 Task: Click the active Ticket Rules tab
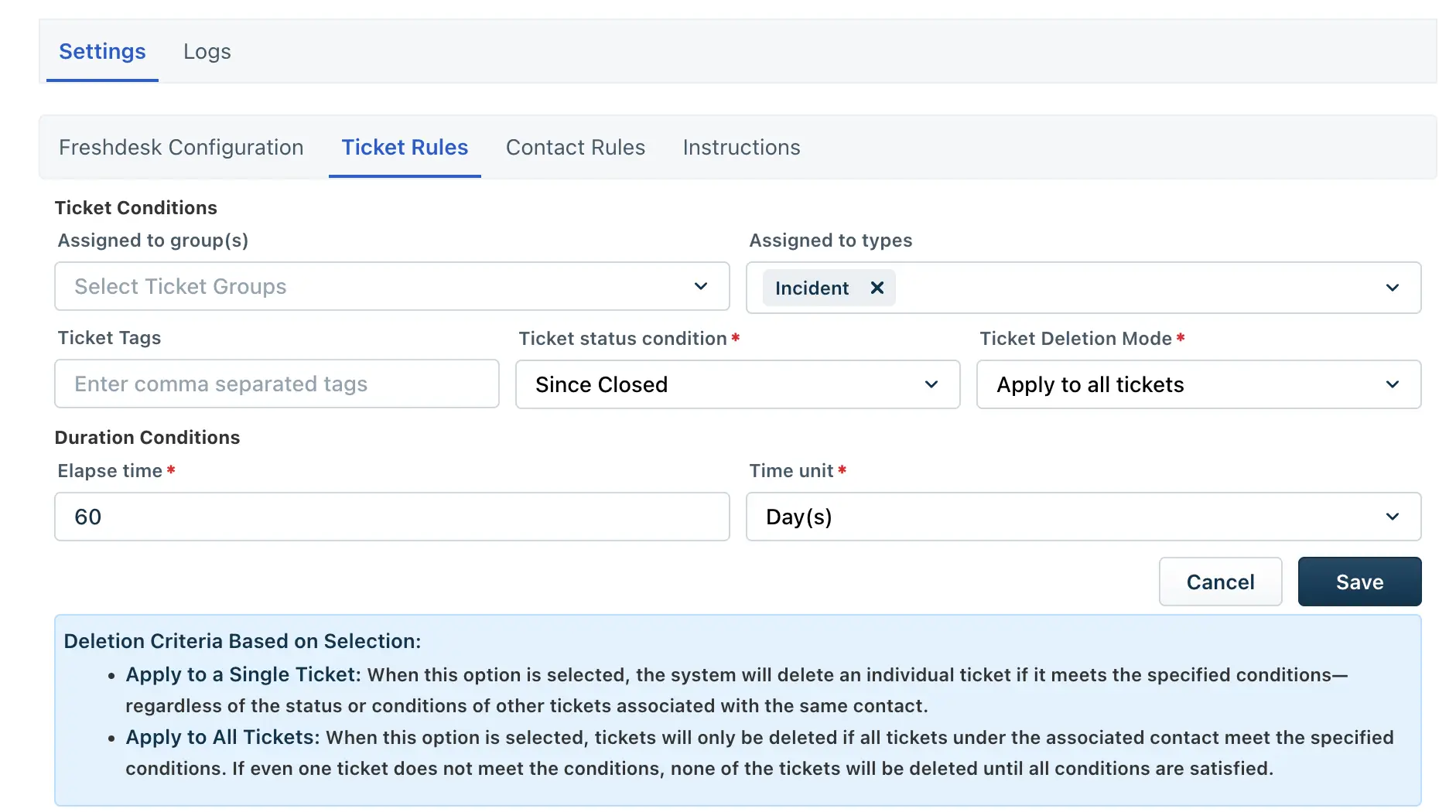405,147
